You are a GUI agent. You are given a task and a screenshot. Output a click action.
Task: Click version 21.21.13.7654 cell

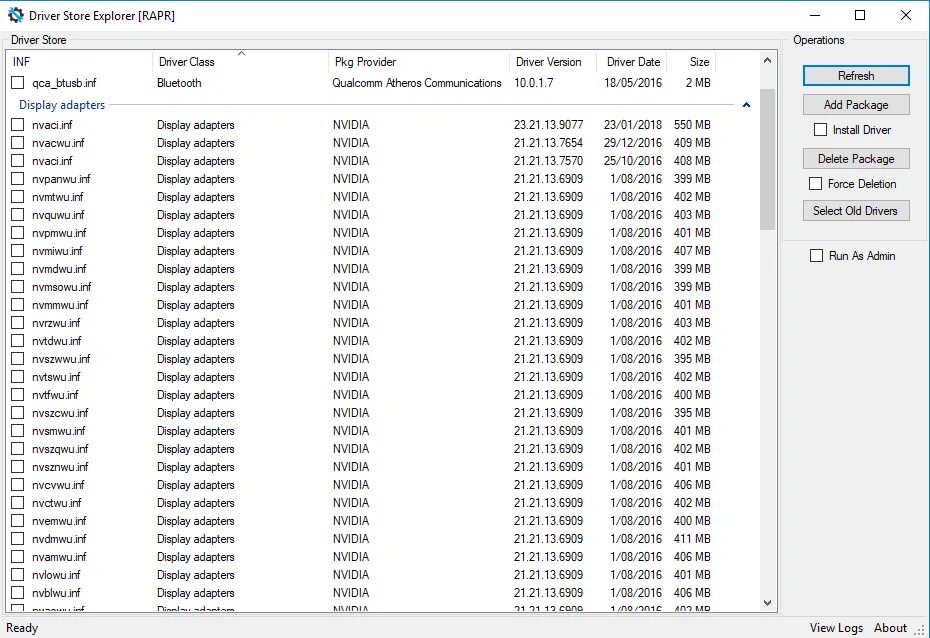548,143
